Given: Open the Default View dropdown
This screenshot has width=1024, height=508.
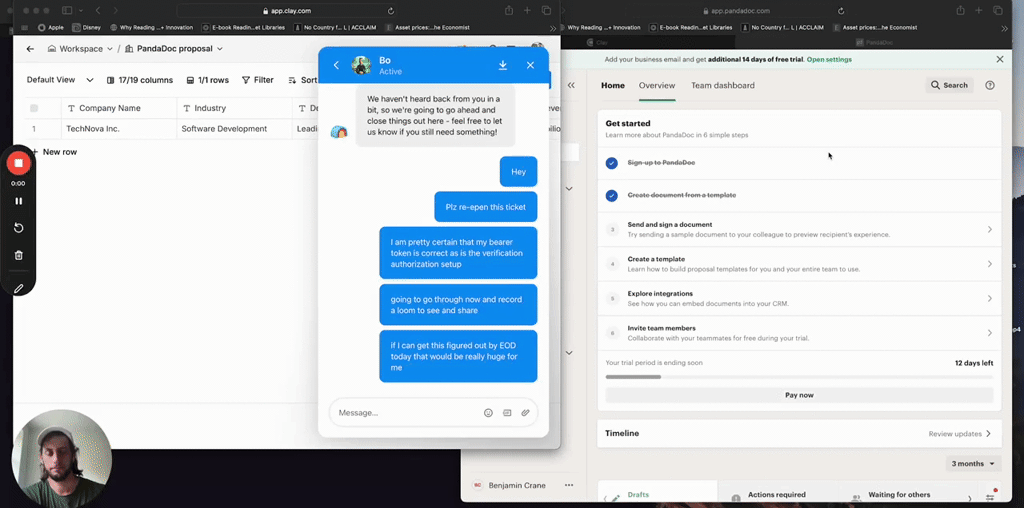Looking at the screenshot, I should click(x=59, y=80).
